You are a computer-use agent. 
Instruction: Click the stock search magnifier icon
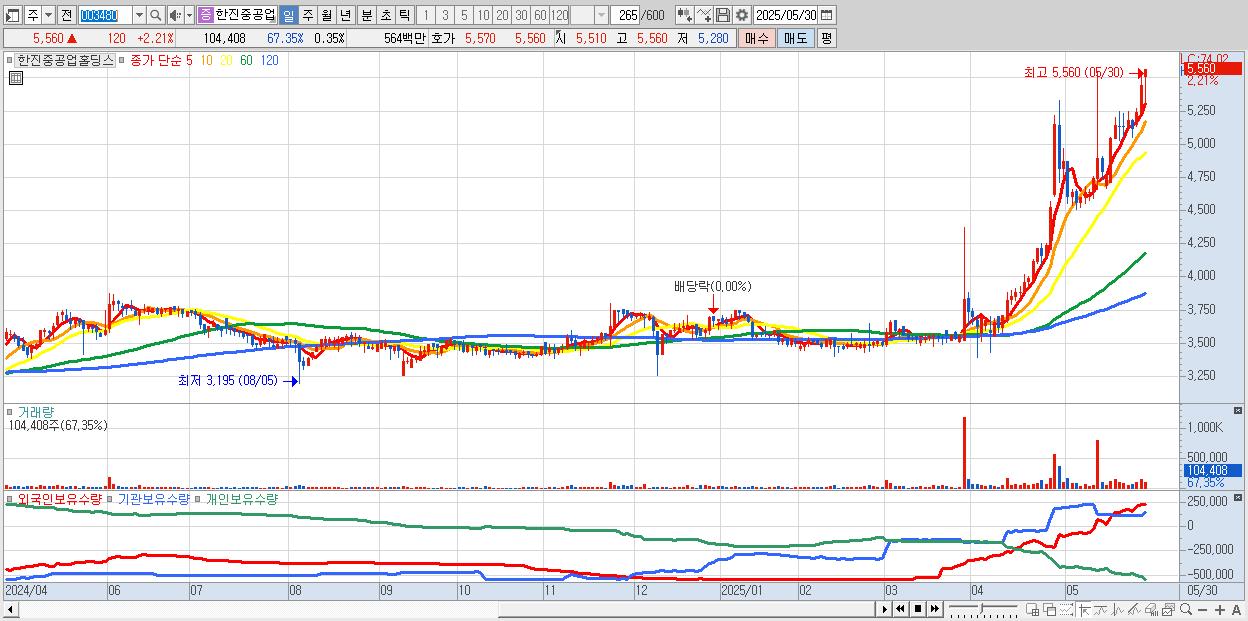coord(155,15)
